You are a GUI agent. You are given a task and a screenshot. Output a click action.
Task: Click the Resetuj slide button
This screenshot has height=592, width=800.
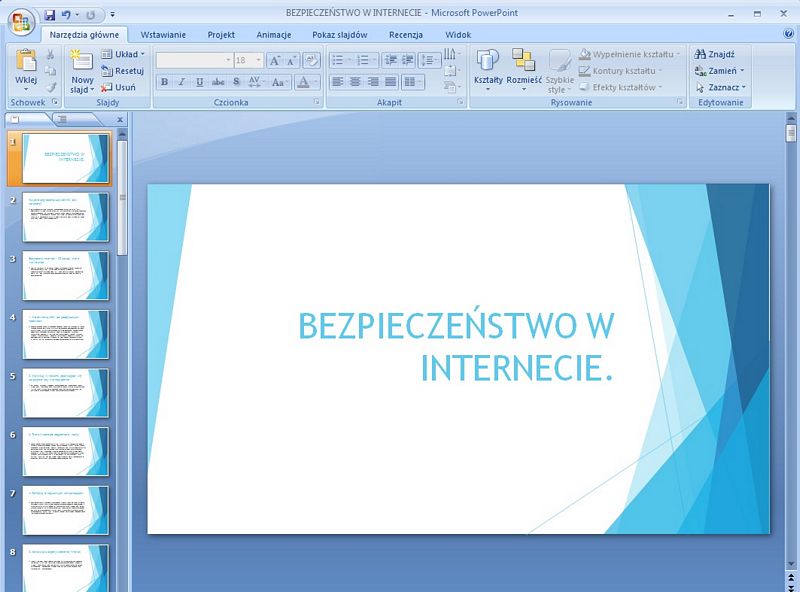(122, 71)
